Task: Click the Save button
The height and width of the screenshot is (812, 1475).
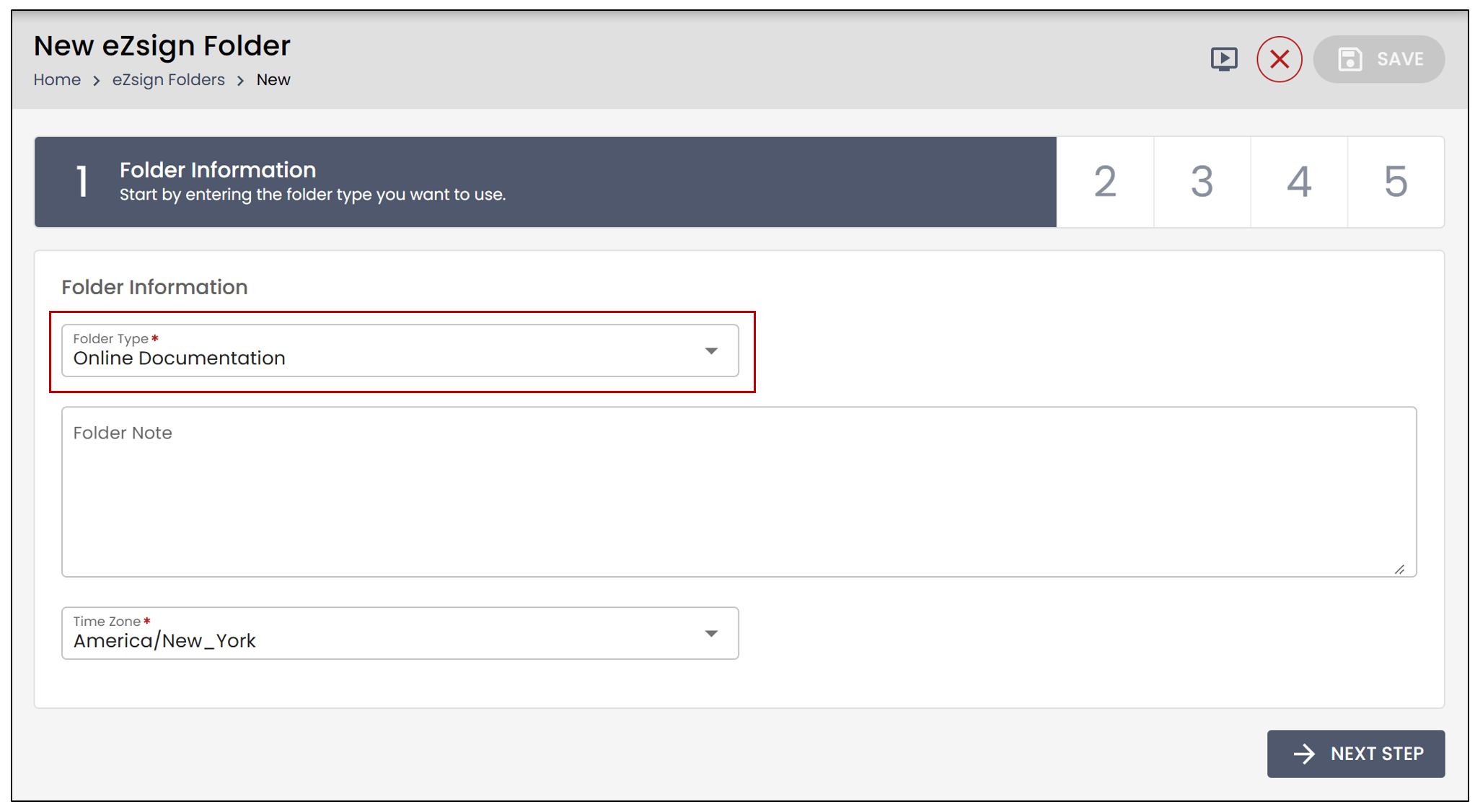Action: [x=1378, y=59]
